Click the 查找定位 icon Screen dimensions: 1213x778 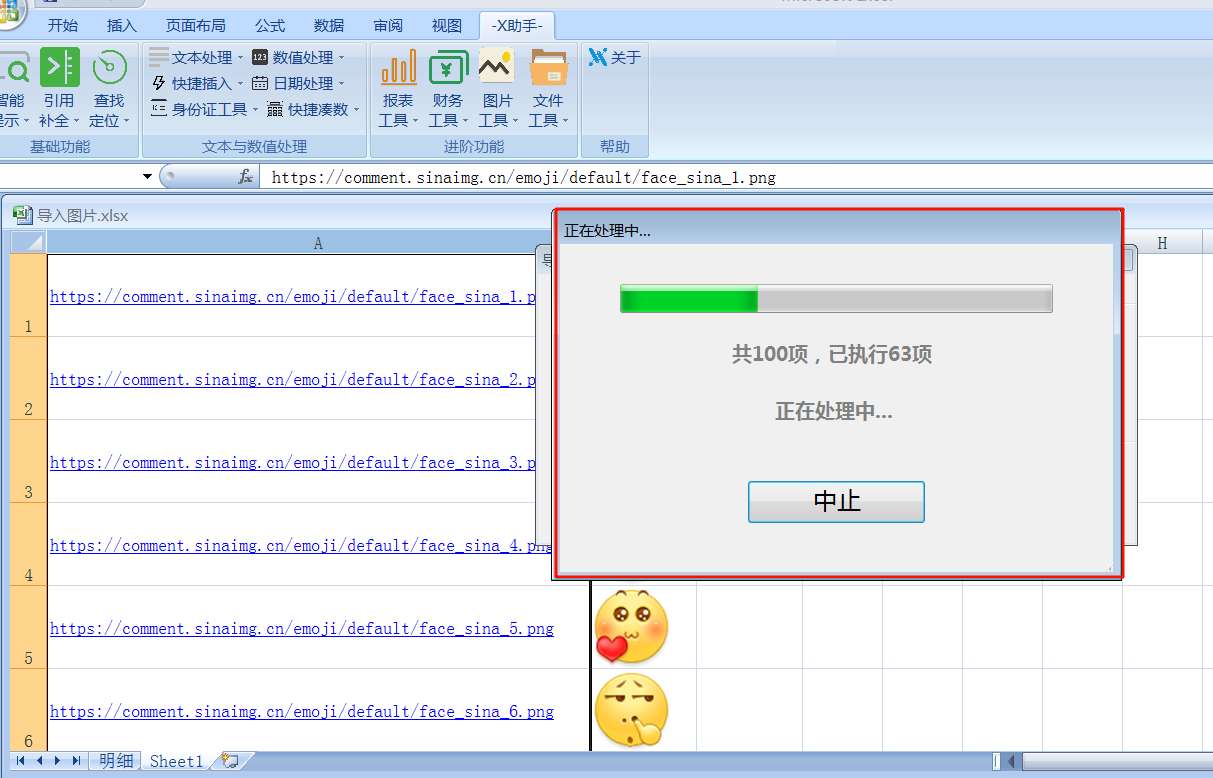click(109, 69)
